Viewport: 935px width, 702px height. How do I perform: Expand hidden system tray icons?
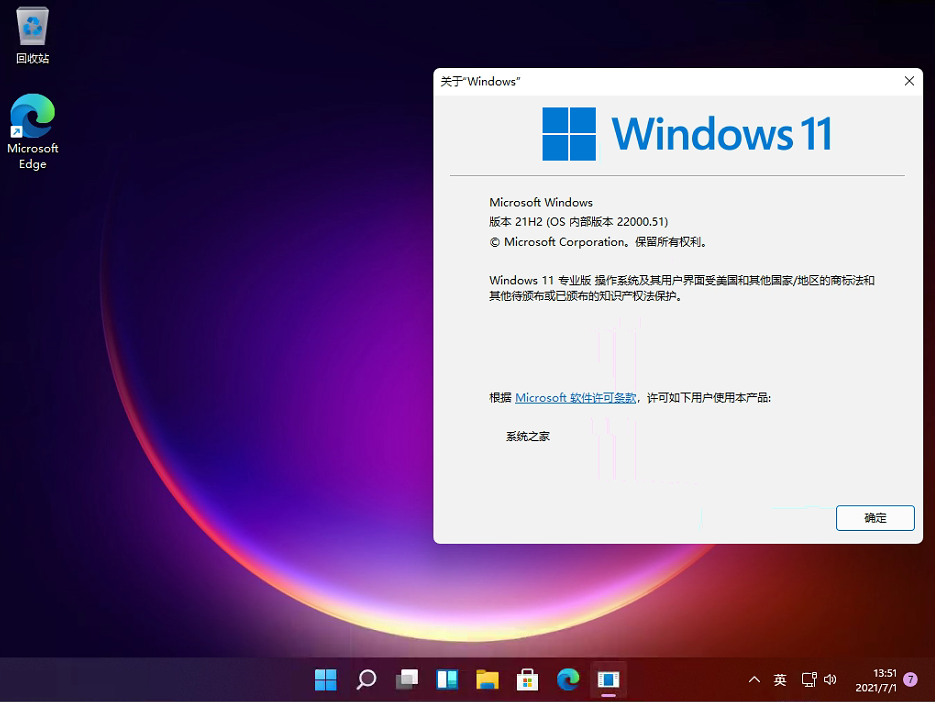[754, 679]
